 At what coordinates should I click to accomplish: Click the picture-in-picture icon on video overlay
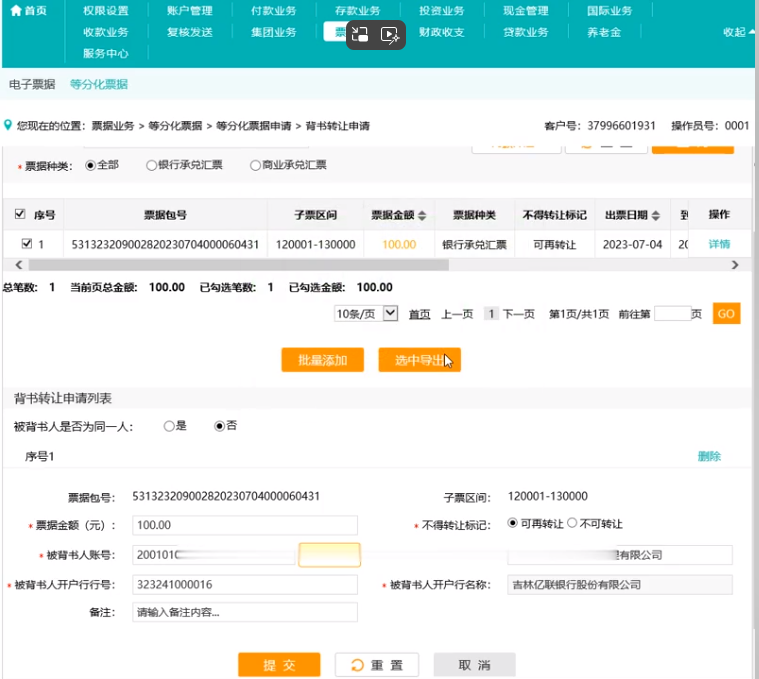[x=361, y=33]
